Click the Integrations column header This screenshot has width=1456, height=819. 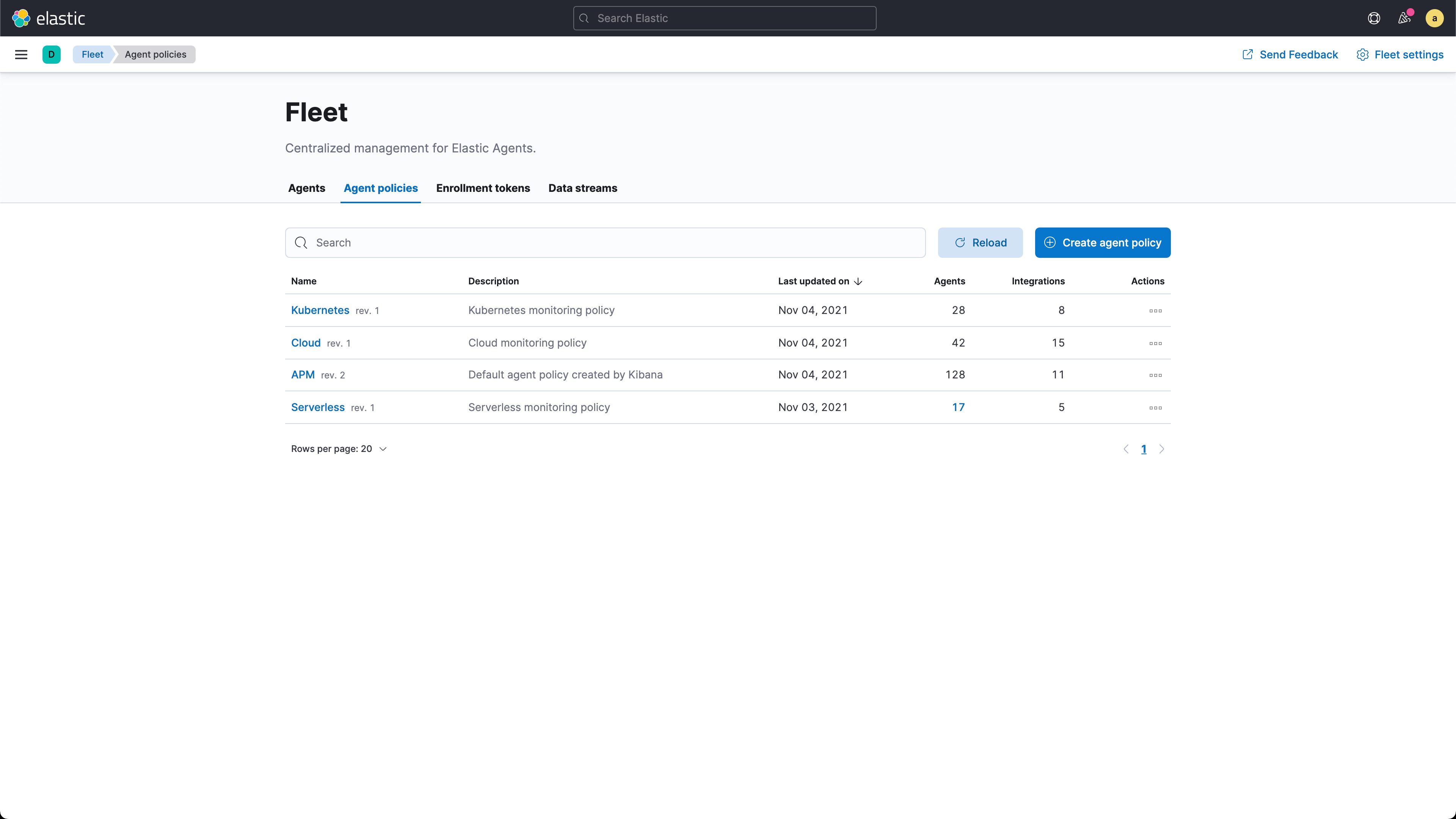click(x=1038, y=281)
